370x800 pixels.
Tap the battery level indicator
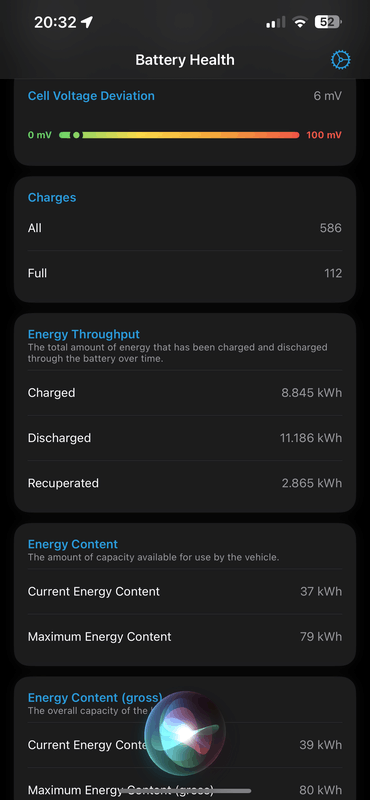pyautogui.click(x=328, y=22)
